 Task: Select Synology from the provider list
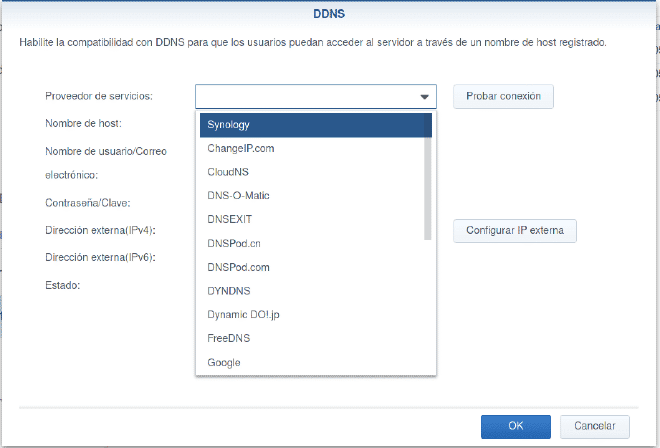[316, 125]
